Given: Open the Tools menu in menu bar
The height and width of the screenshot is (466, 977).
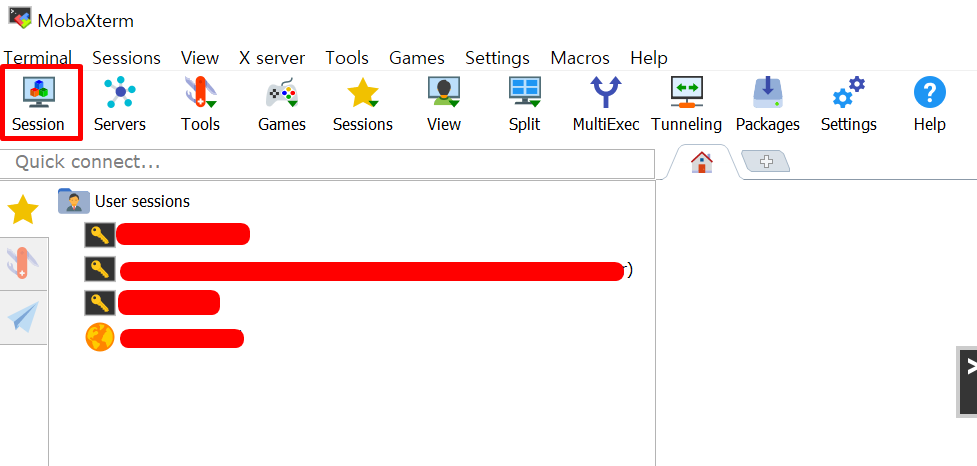Looking at the screenshot, I should tap(347, 58).
